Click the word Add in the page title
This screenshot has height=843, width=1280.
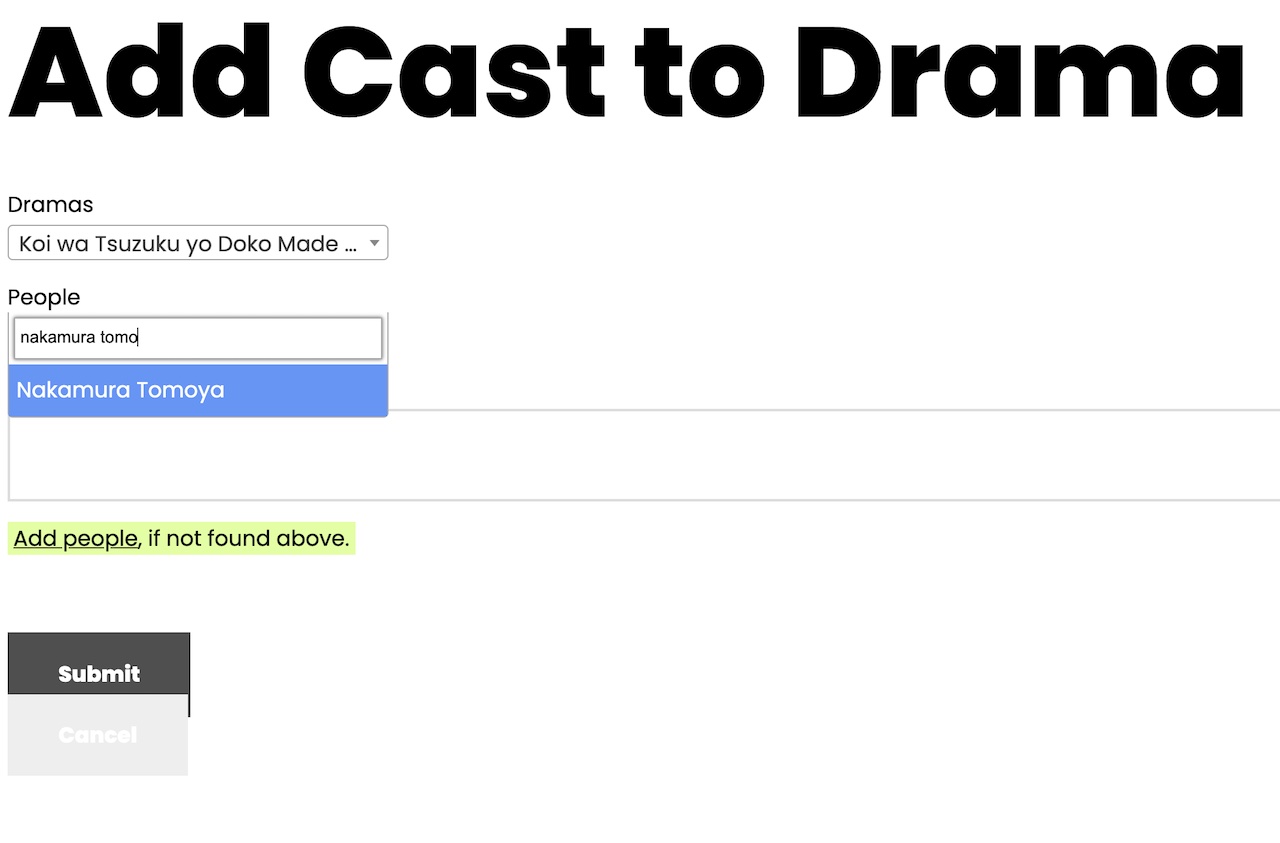click(140, 72)
